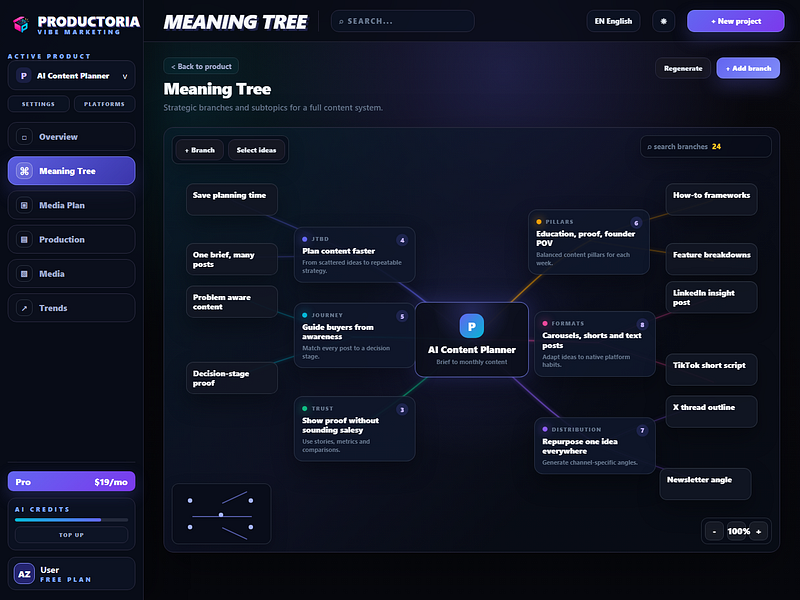Navigate to Media section
This screenshot has width=800, height=600.
point(71,273)
